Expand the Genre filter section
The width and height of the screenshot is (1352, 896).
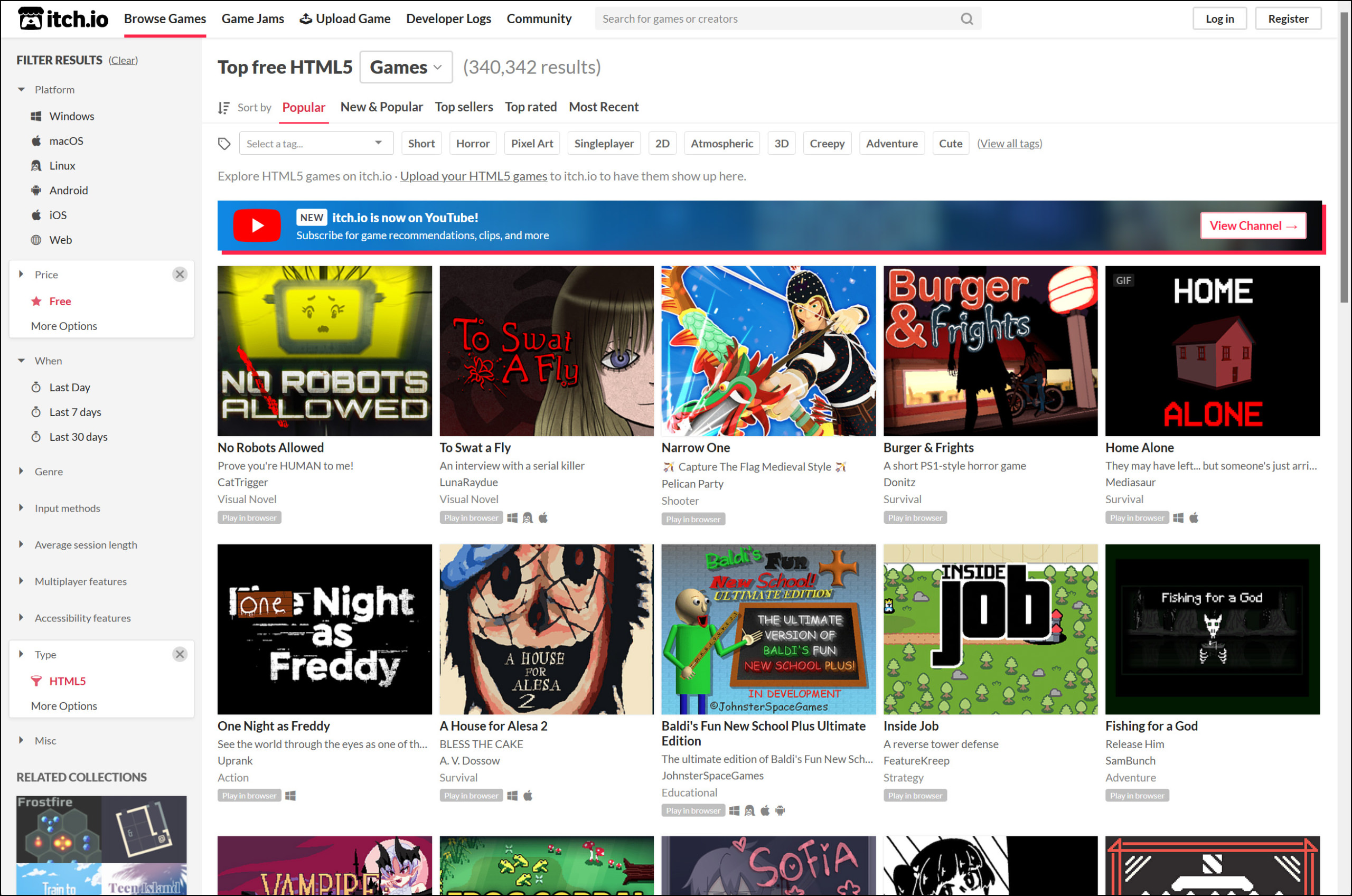point(49,471)
